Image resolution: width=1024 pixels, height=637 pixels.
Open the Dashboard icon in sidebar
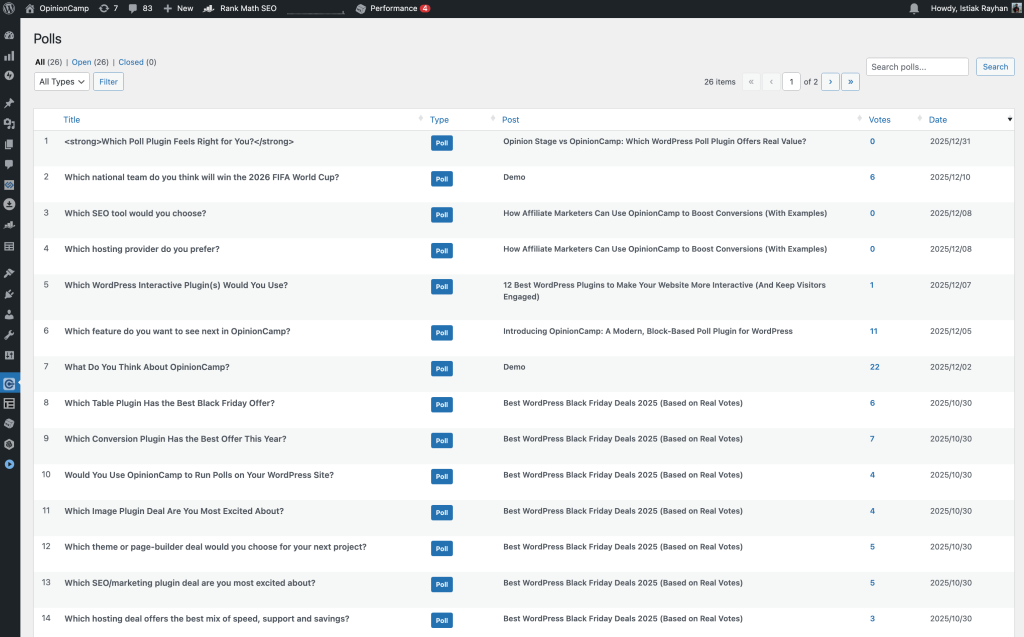click(x=9, y=35)
